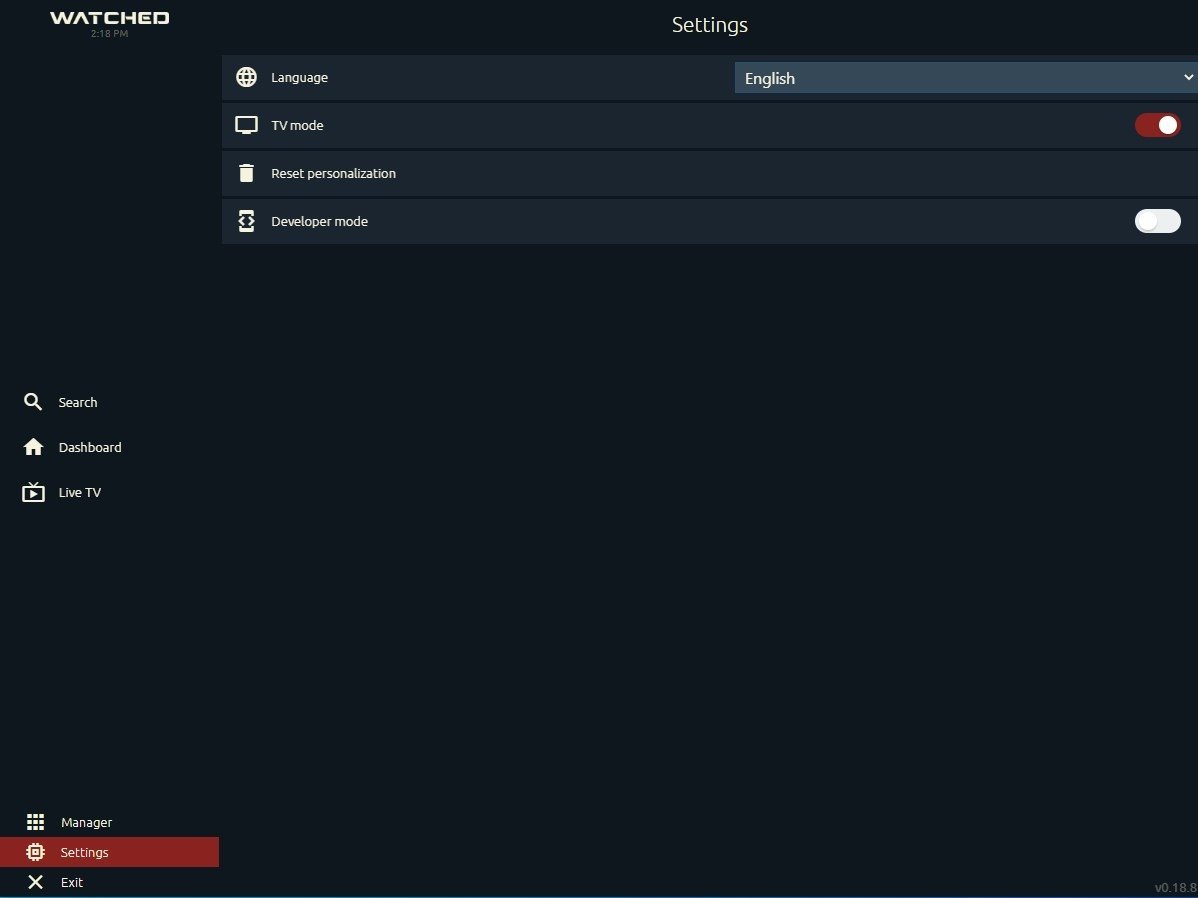The width and height of the screenshot is (1198, 898).
Task: Click the v0.18.8 version number
Action: [x=1176, y=887]
